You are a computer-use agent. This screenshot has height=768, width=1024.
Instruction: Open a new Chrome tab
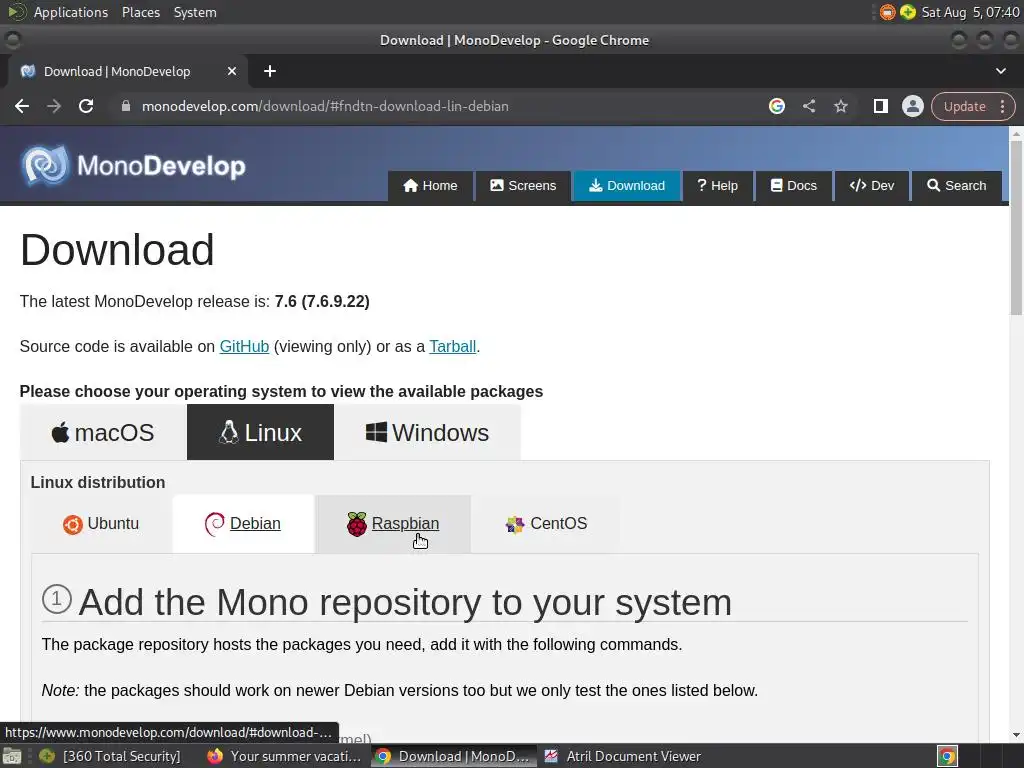pyautogui.click(x=270, y=71)
